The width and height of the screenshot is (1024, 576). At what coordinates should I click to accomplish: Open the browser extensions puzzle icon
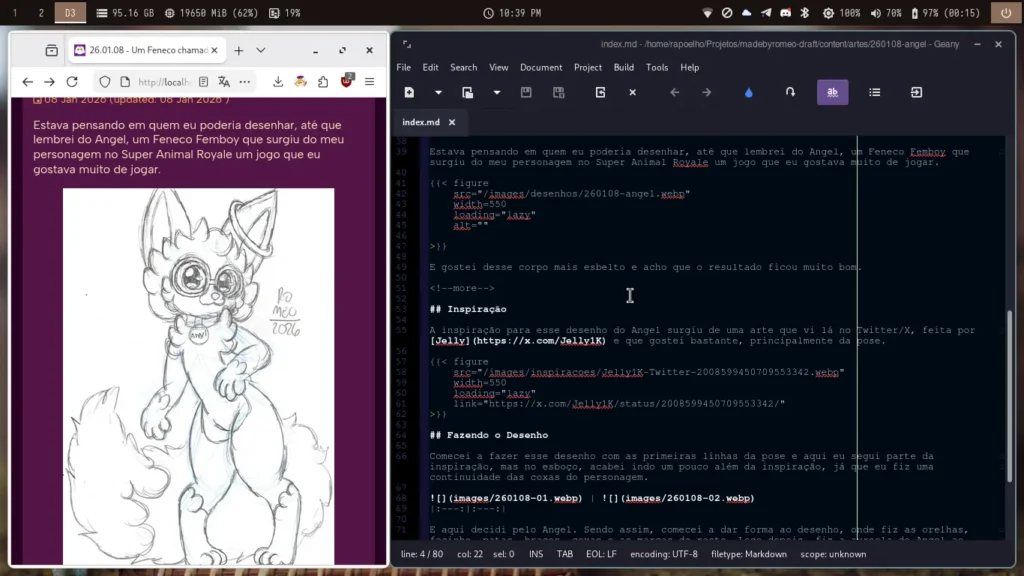click(x=323, y=82)
